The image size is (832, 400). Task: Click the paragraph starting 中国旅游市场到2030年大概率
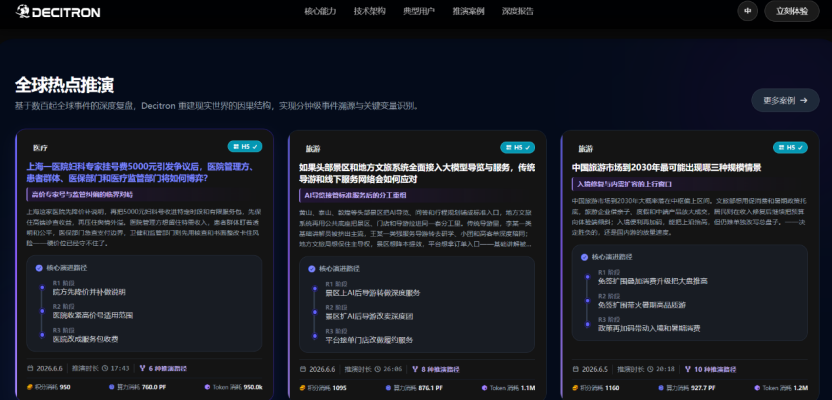tap(689, 216)
